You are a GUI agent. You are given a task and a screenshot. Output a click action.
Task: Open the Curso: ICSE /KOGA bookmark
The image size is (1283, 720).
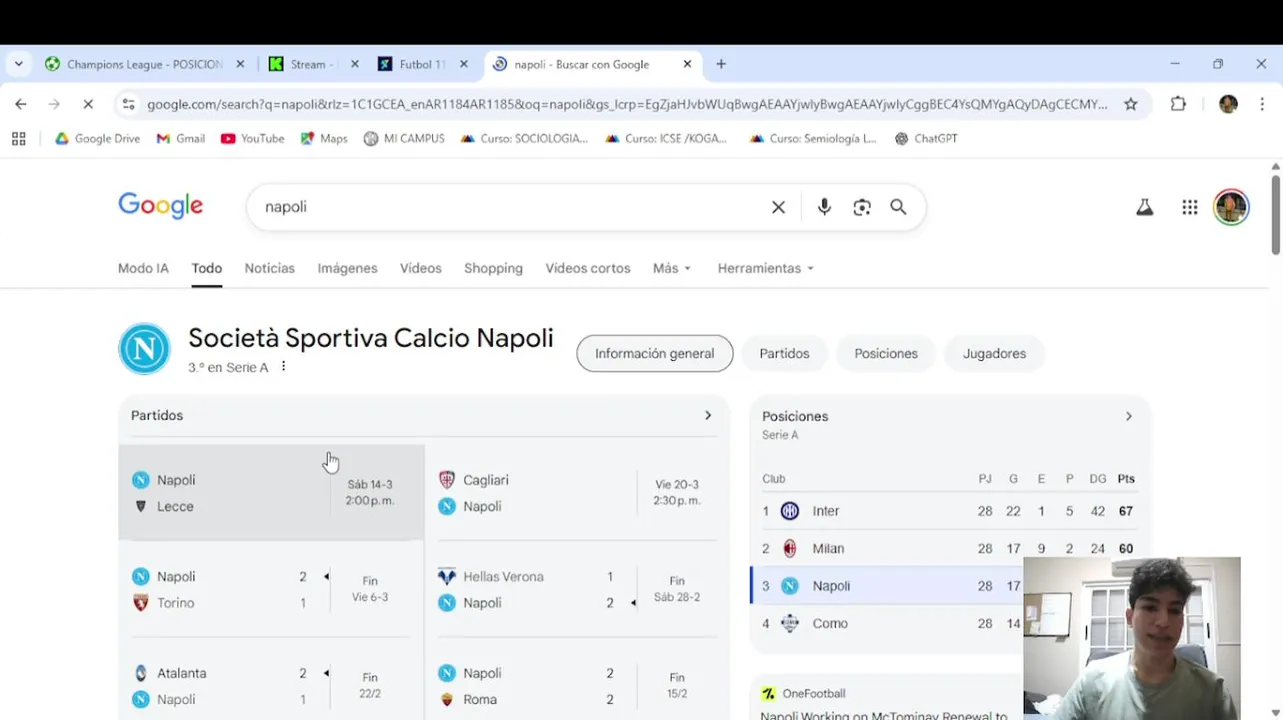(x=666, y=139)
